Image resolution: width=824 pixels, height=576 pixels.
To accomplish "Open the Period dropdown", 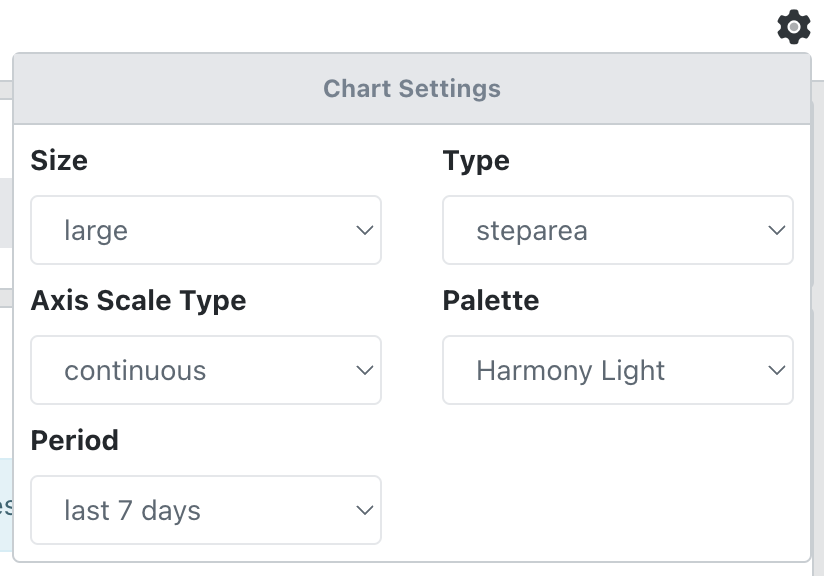I will 205,510.
